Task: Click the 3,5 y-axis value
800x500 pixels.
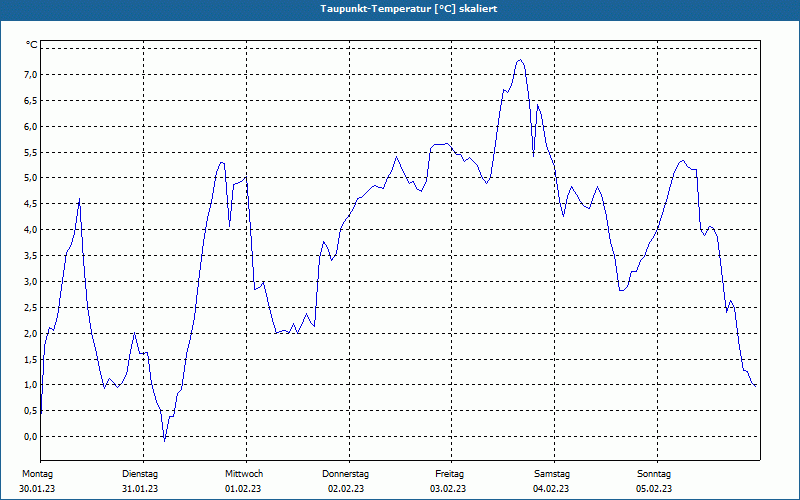Action: click(30, 256)
